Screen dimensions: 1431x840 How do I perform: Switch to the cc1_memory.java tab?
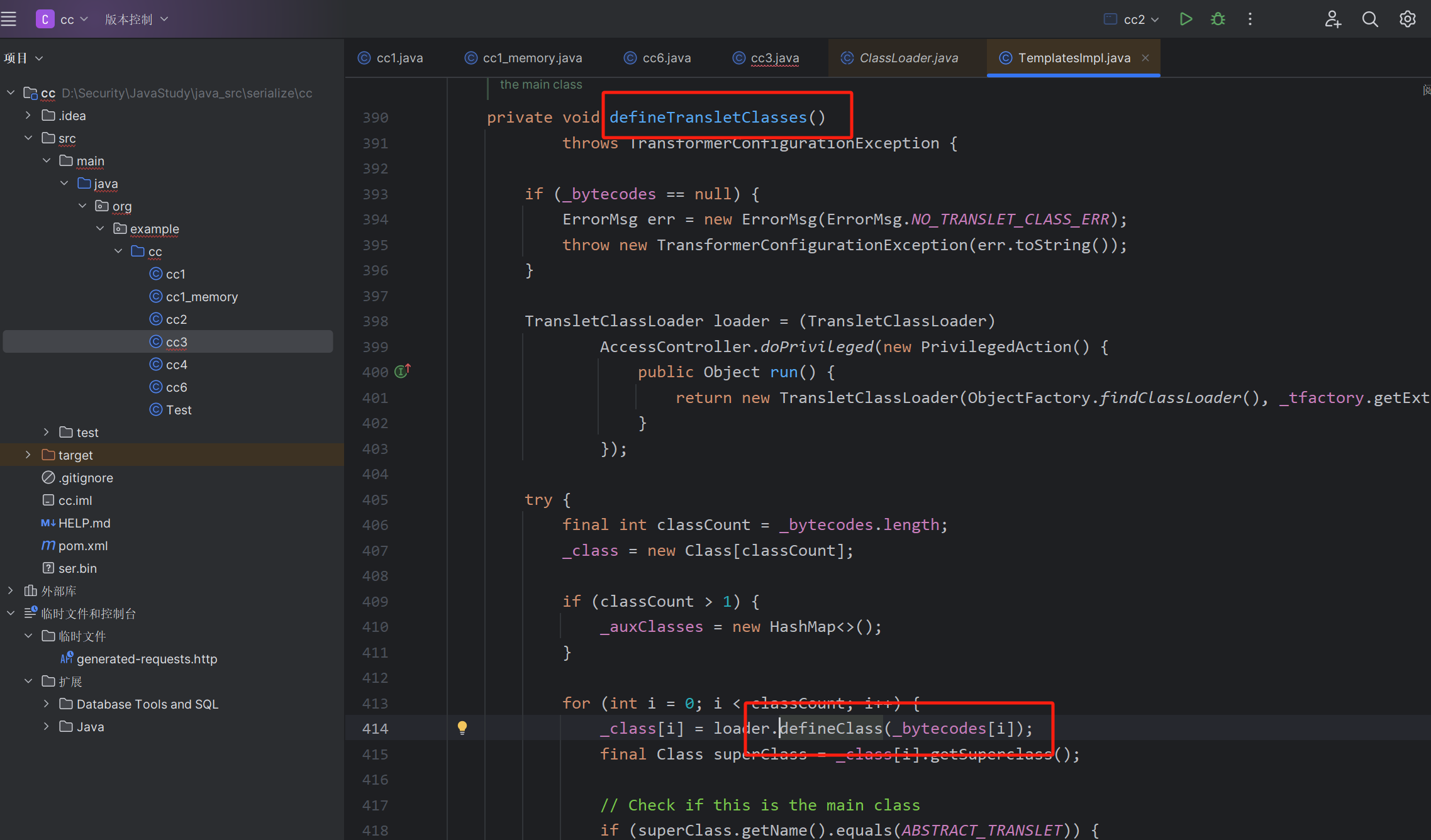click(x=532, y=58)
